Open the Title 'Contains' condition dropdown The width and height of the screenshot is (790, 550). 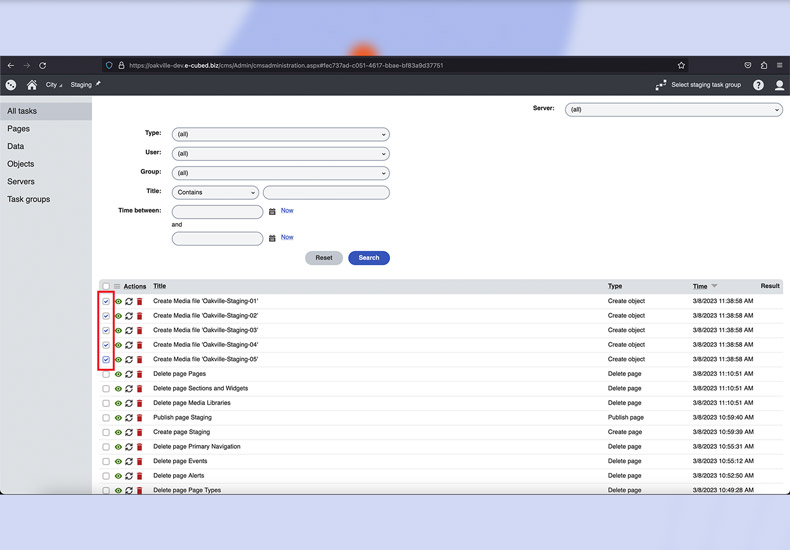[215, 193]
